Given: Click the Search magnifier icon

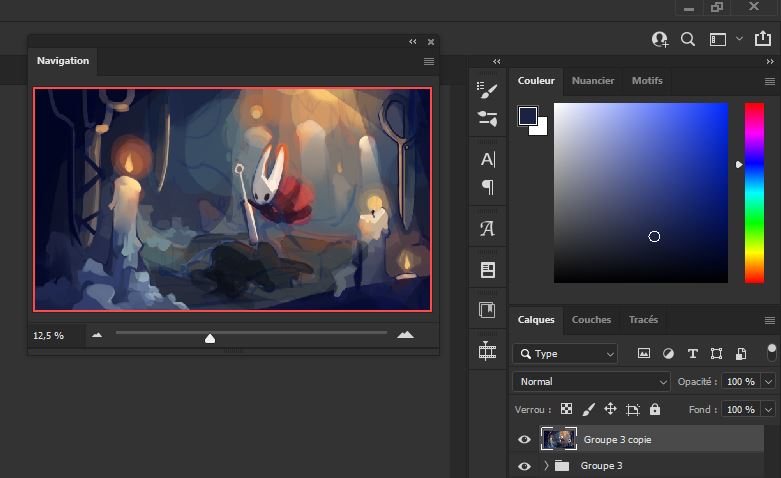Looking at the screenshot, I should point(688,39).
